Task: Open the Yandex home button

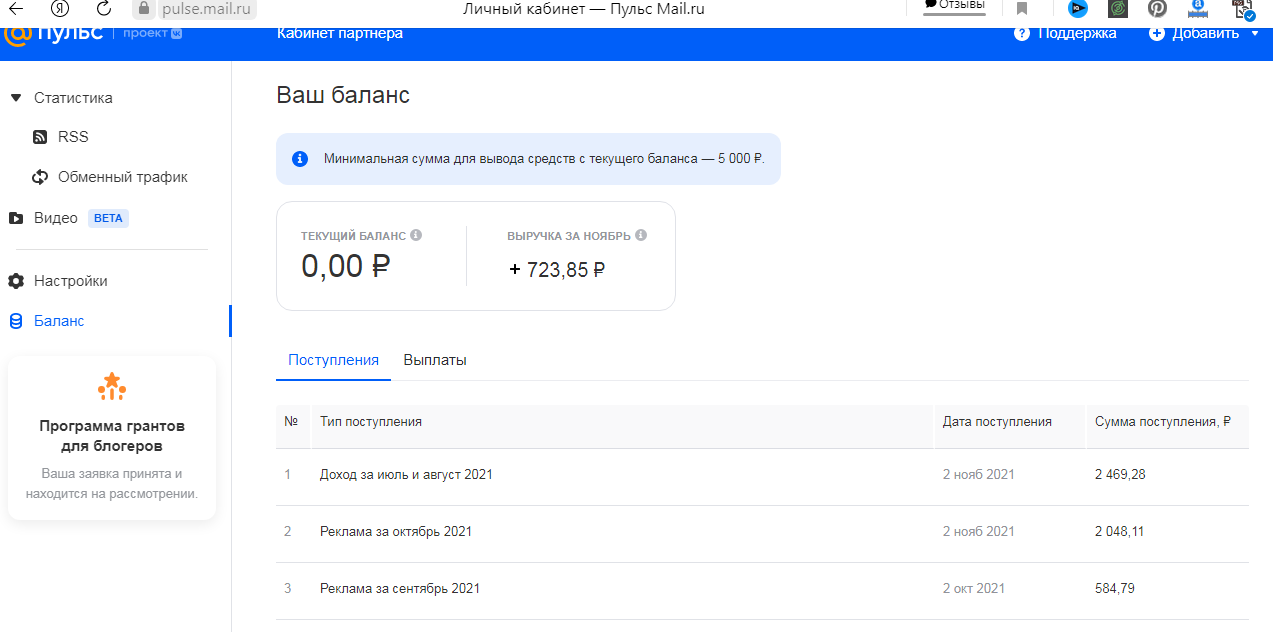Action: pyautogui.click(x=59, y=9)
